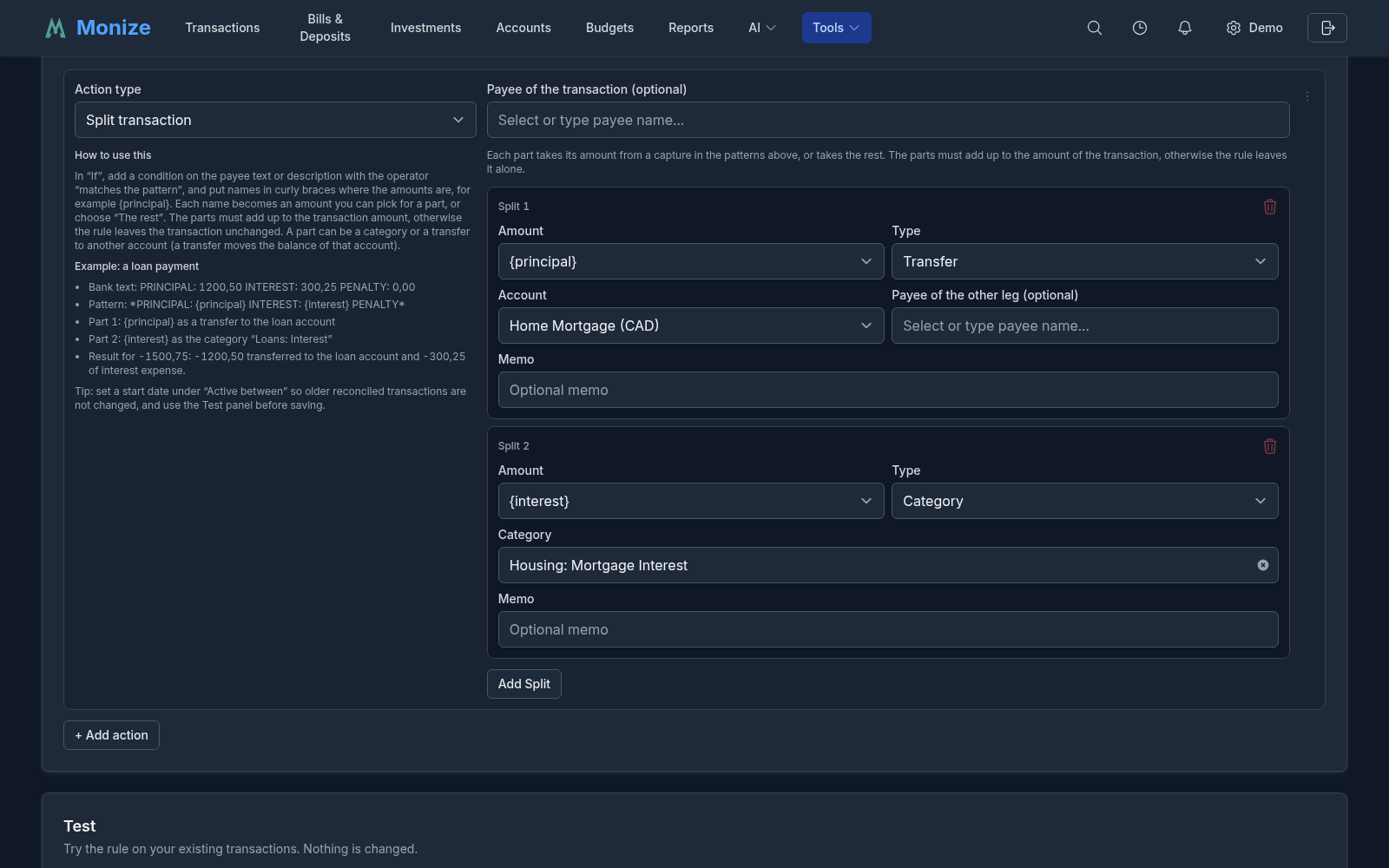Open the {interest} amount dropdown

691,501
